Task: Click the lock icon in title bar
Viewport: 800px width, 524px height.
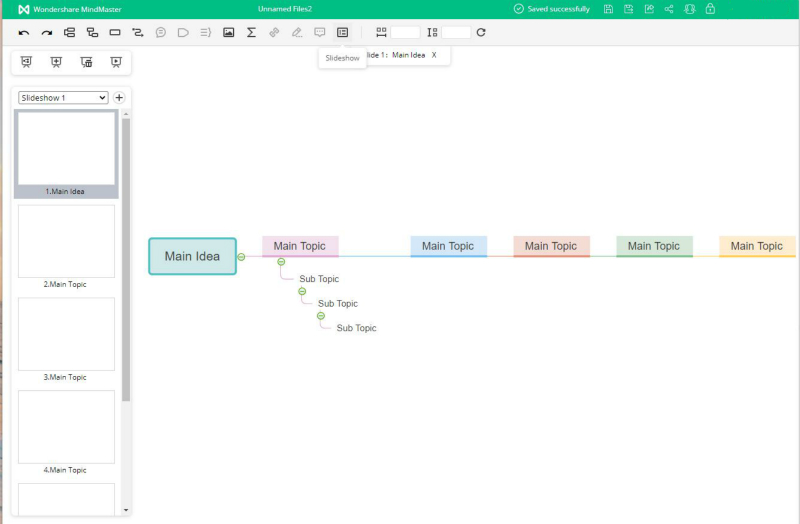Action: [x=710, y=9]
